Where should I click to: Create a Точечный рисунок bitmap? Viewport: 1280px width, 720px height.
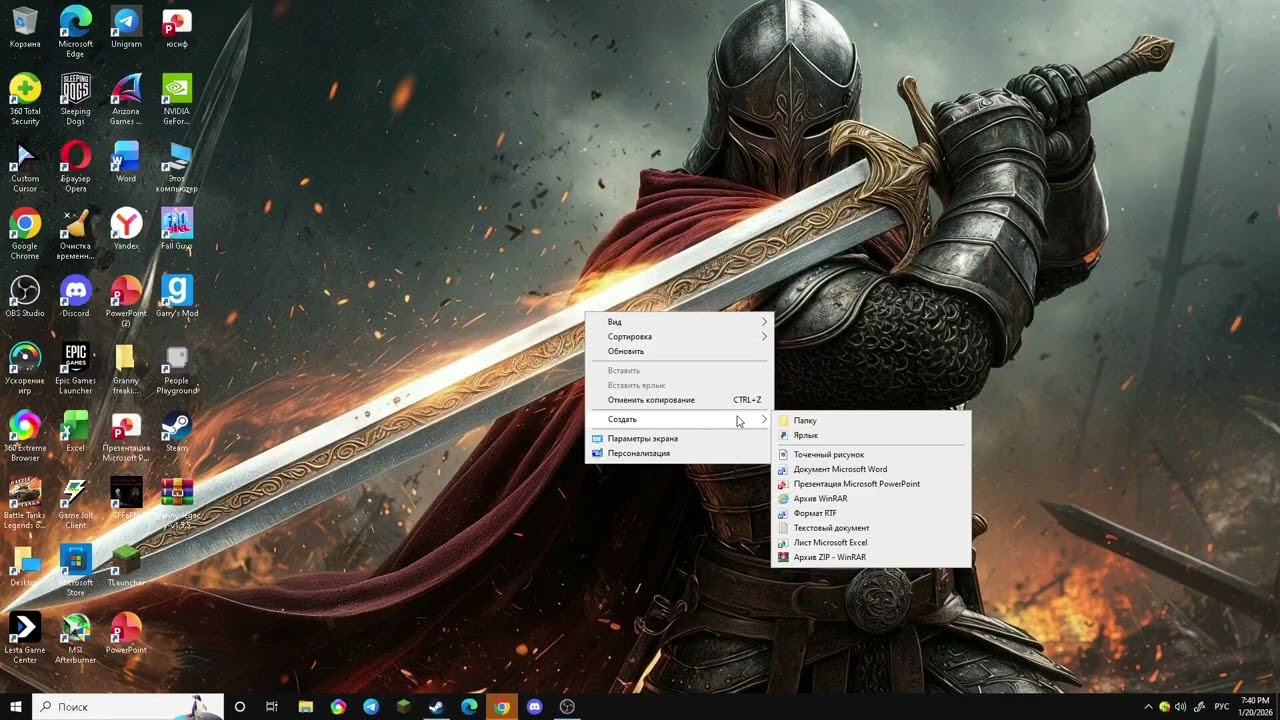click(871, 455)
